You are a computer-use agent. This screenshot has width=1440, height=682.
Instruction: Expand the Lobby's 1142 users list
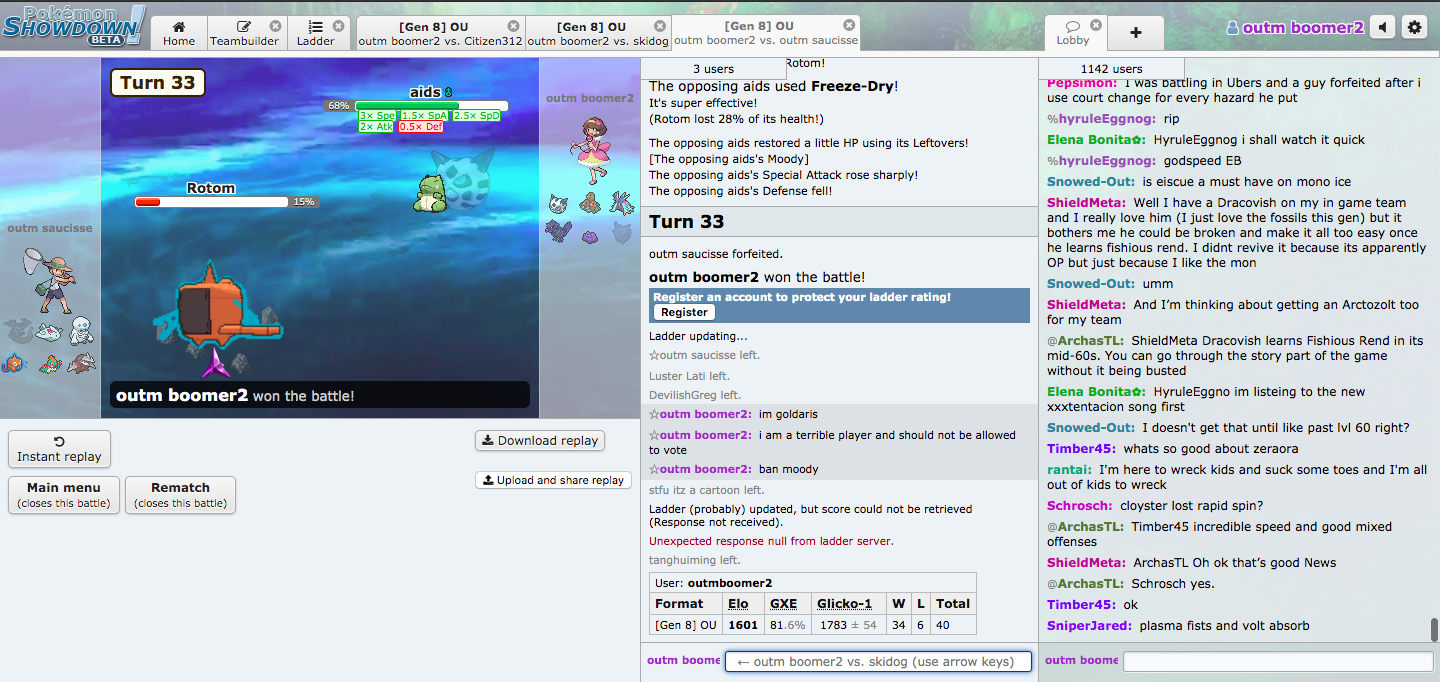(1112, 68)
